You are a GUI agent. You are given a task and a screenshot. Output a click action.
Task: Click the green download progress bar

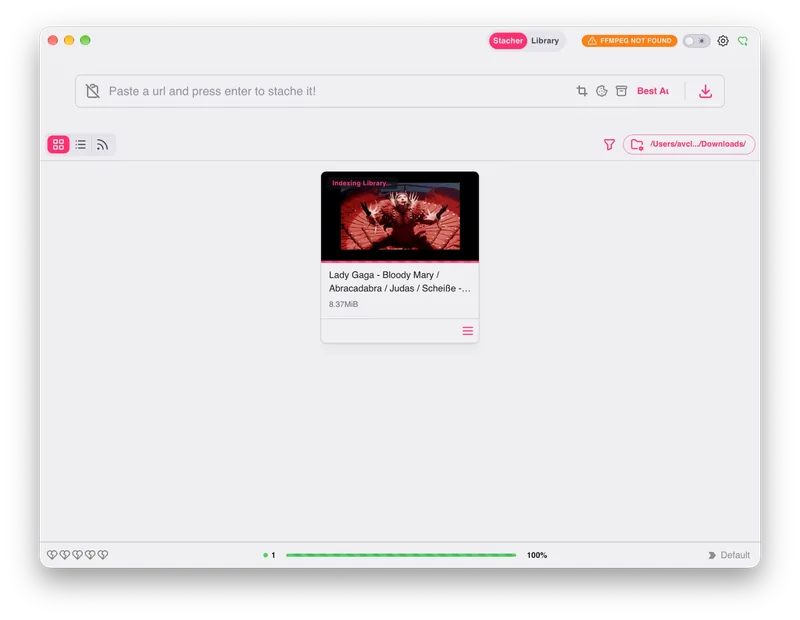(401, 555)
